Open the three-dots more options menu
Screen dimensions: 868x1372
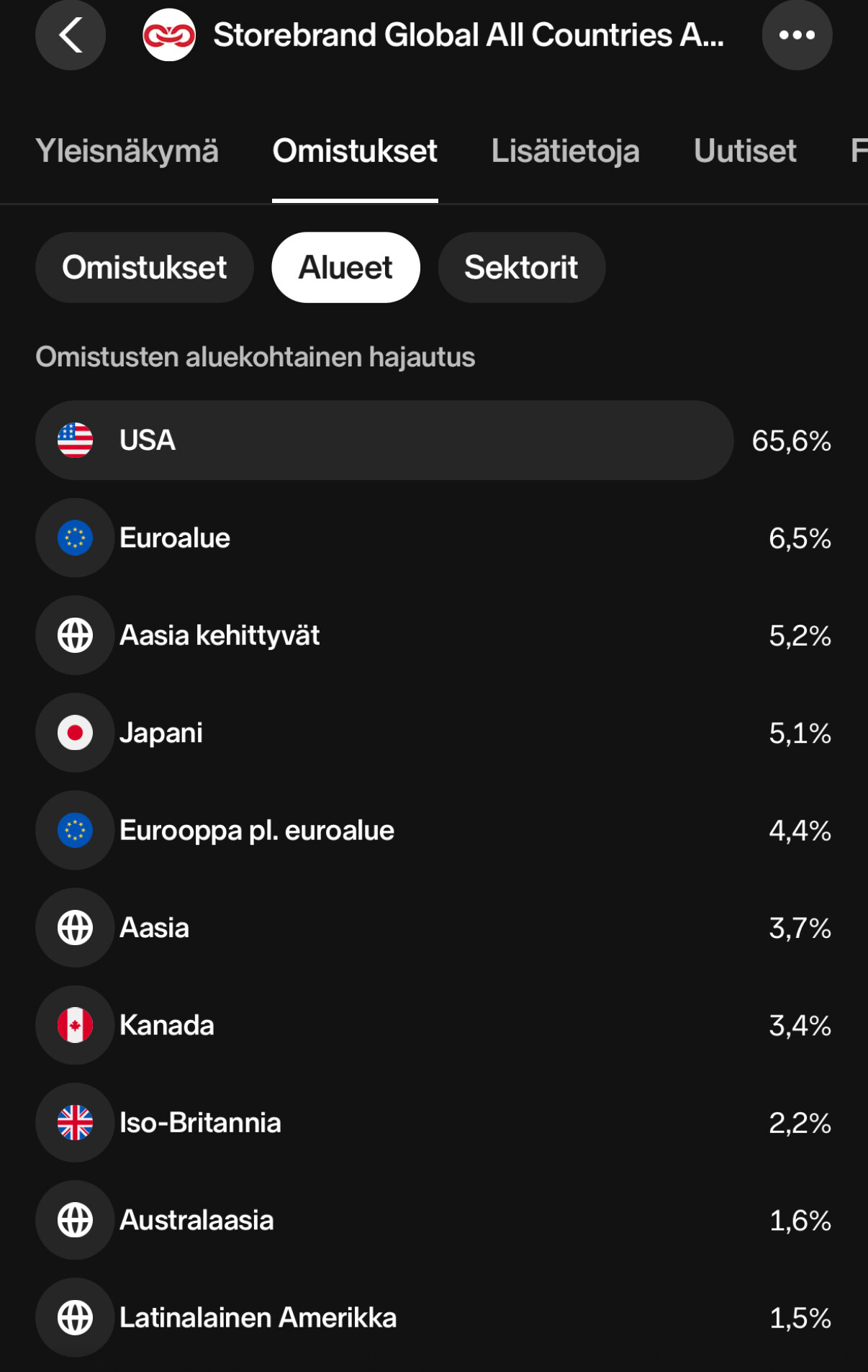point(797,35)
